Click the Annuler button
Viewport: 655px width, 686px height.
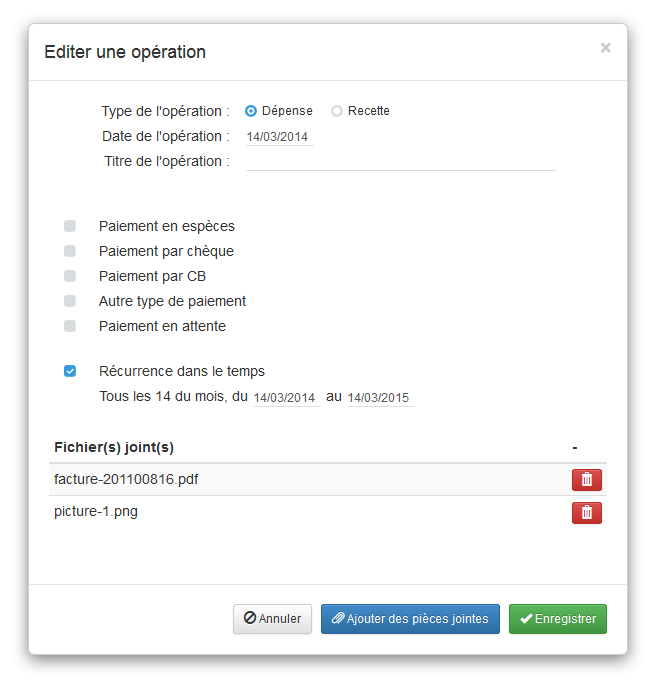273,619
